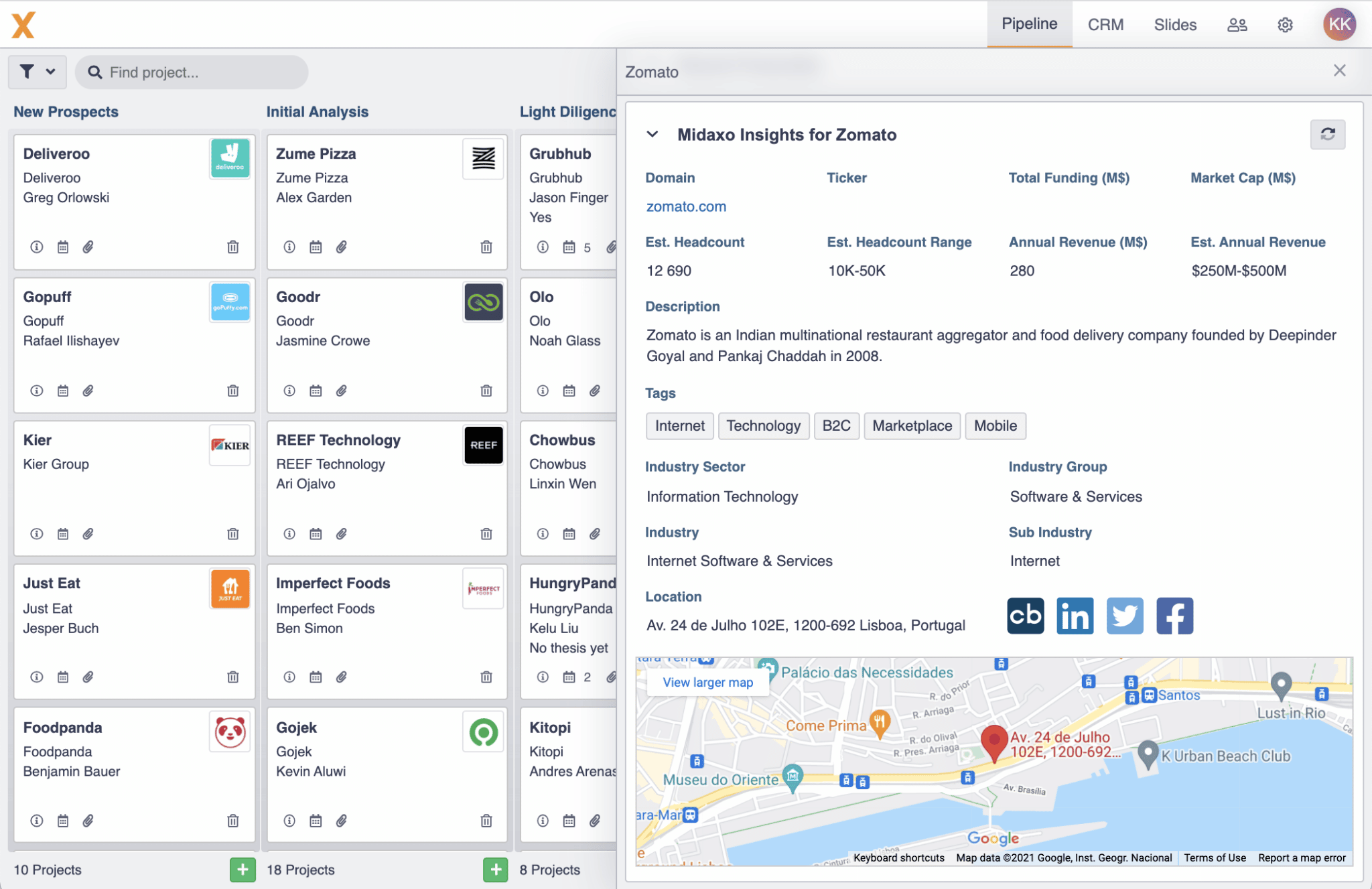Screen dimensions: 1372x889
Task: Open the REEF logo thumbnail
Action: click(483, 446)
